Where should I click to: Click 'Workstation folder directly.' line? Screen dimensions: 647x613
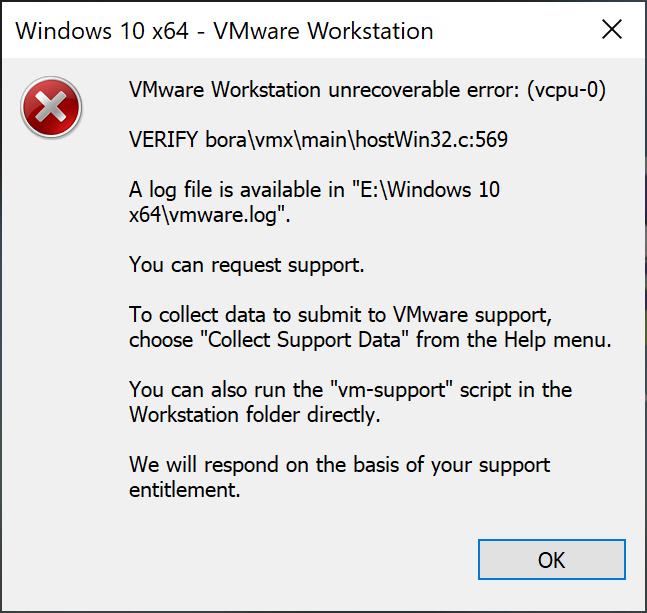(x=254, y=415)
